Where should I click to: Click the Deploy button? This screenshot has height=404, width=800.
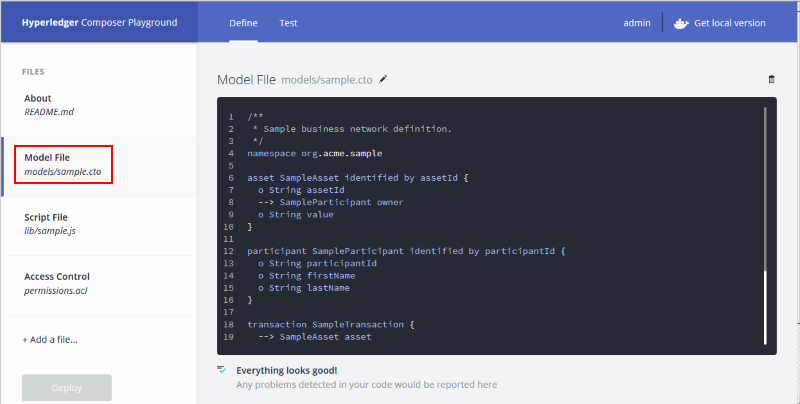(x=67, y=388)
